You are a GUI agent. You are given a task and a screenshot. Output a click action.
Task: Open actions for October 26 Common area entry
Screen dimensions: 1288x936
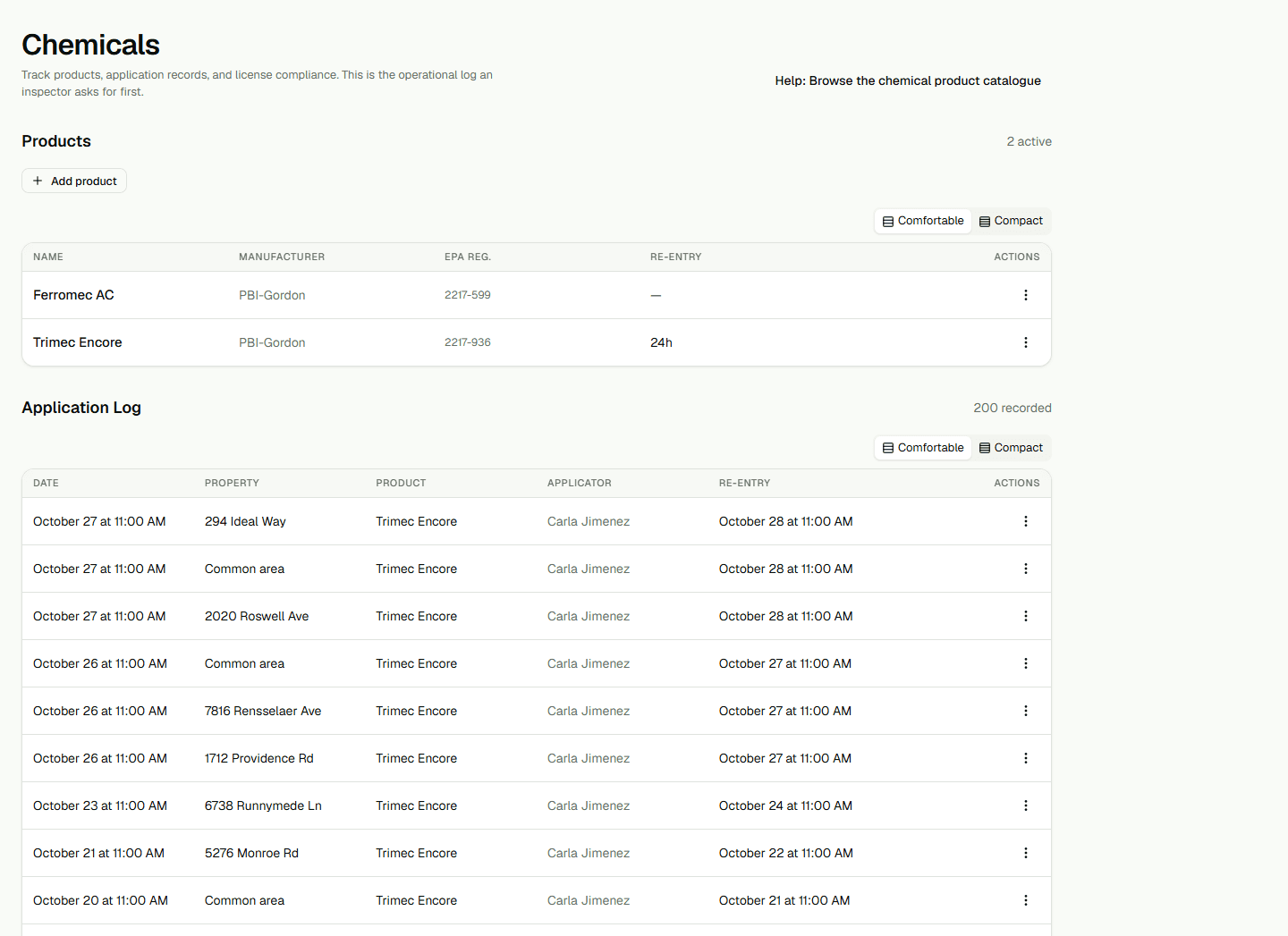pyautogui.click(x=1025, y=663)
